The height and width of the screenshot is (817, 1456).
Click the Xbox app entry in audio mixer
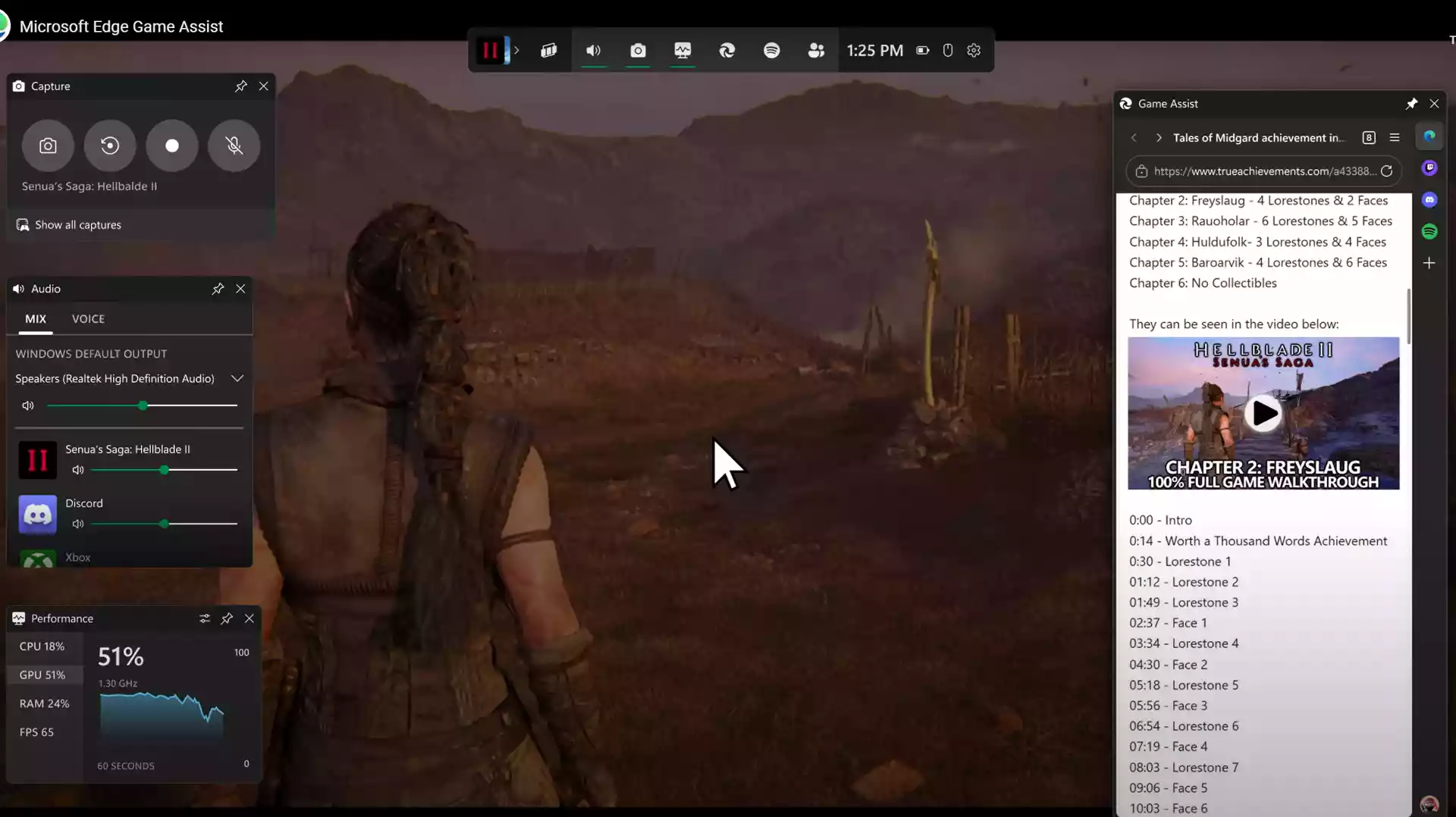tap(129, 558)
